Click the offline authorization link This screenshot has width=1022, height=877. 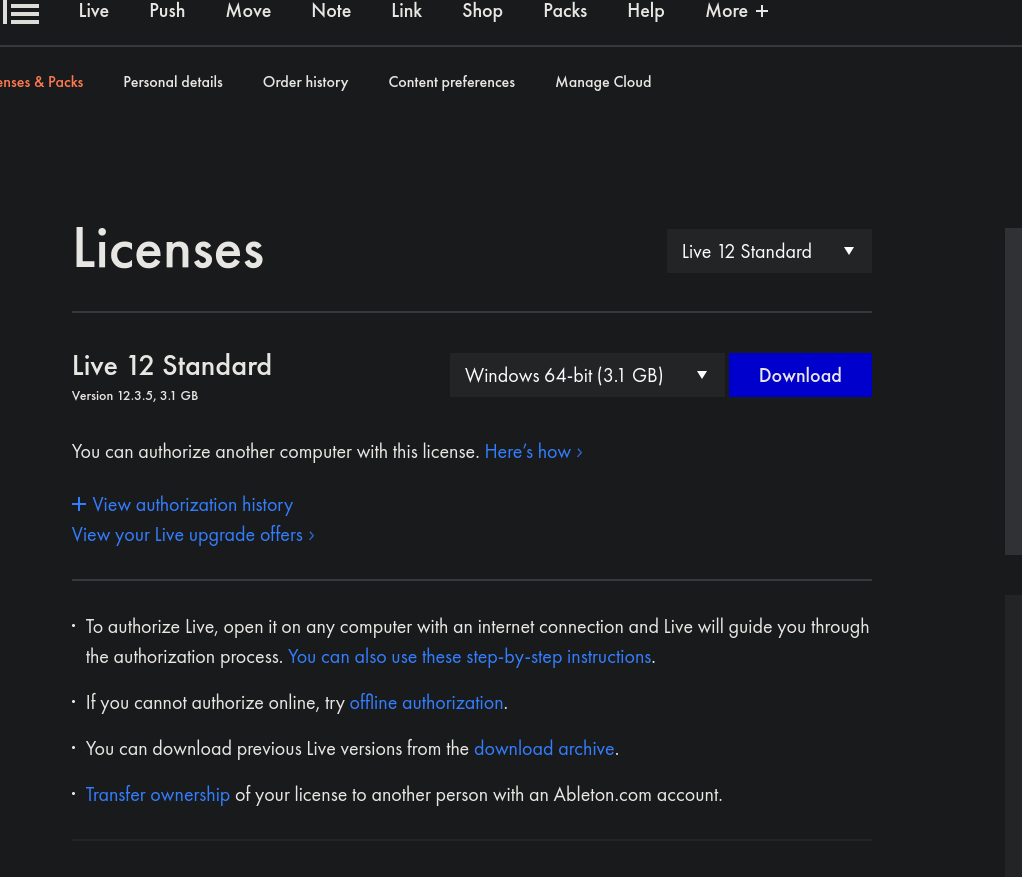tap(426, 703)
